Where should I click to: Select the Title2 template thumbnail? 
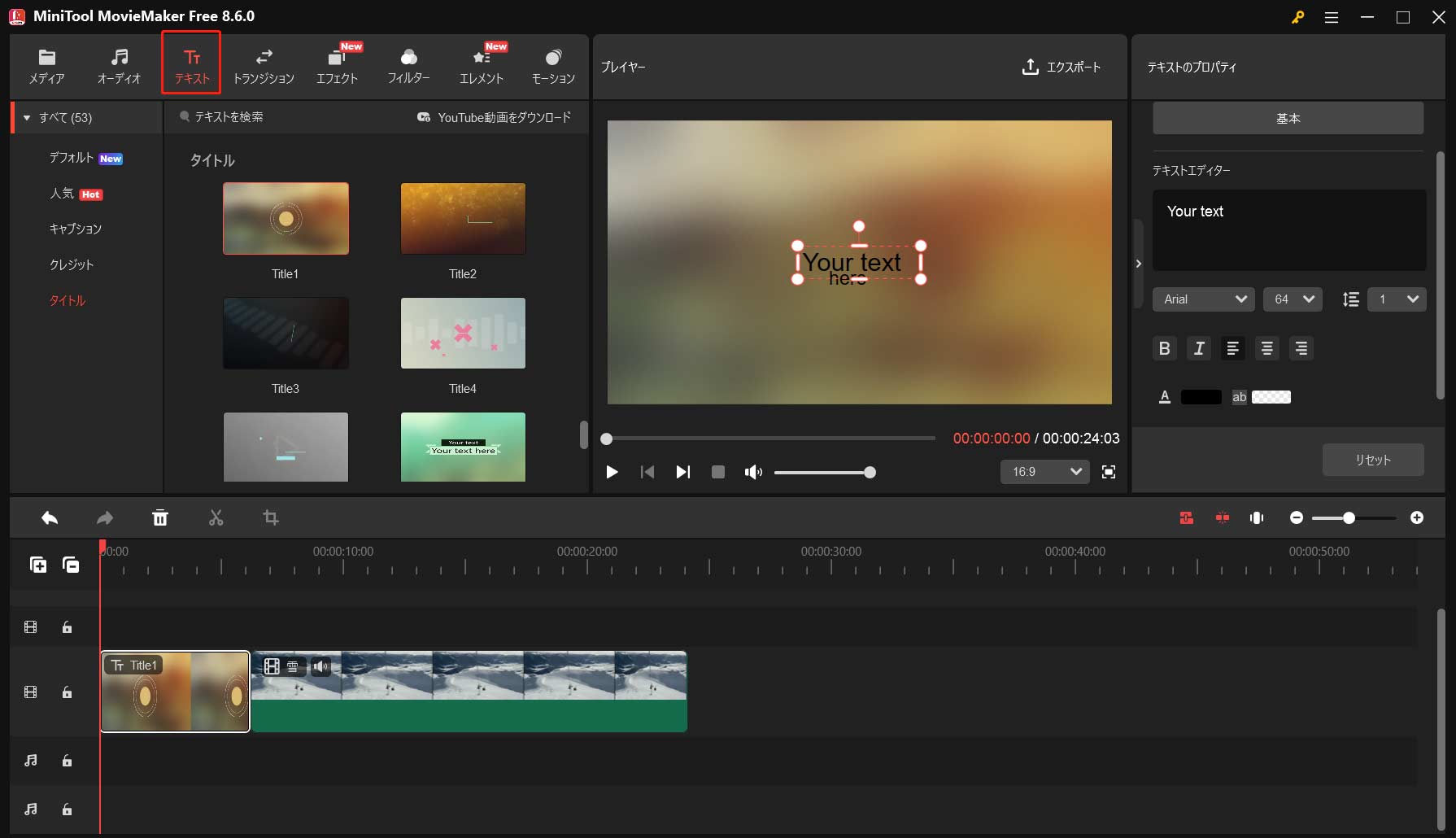pyautogui.click(x=462, y=218)
